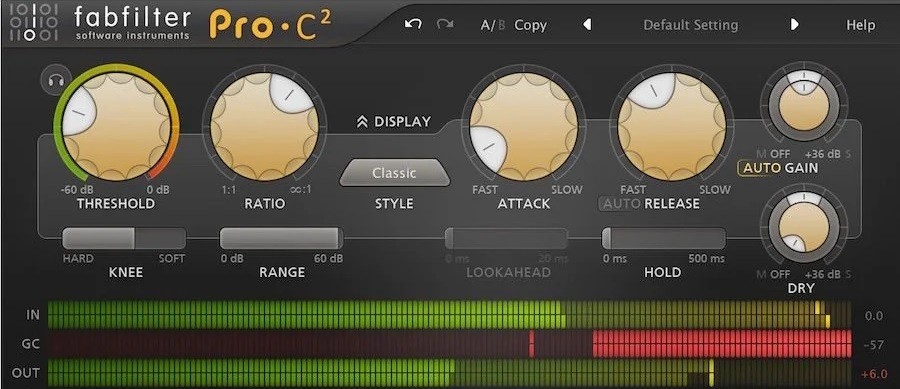Click the DRY label
The width and height of the screenshot is (900, 389).
(x=801, y=289)
